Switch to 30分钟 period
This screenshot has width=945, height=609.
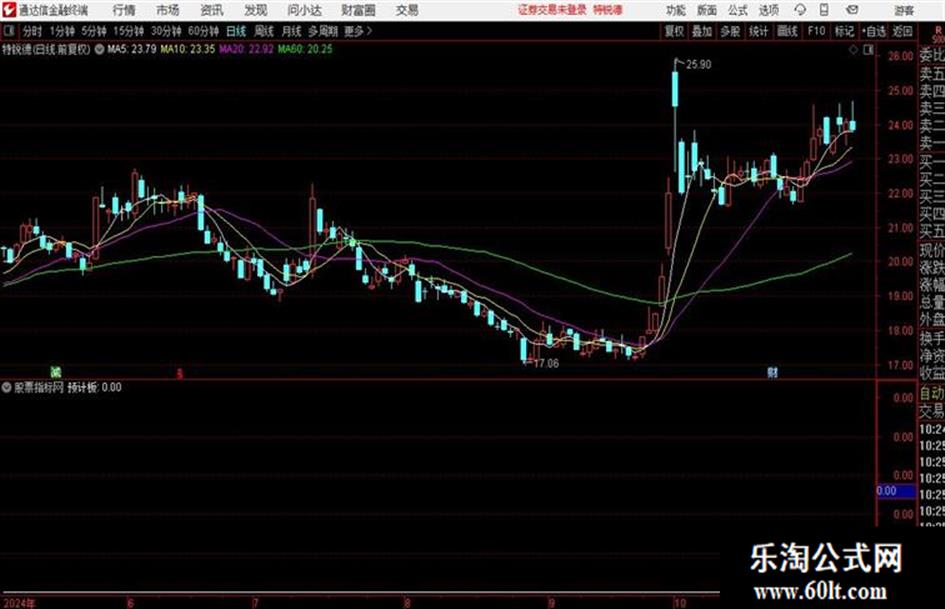tap(166, 31)
